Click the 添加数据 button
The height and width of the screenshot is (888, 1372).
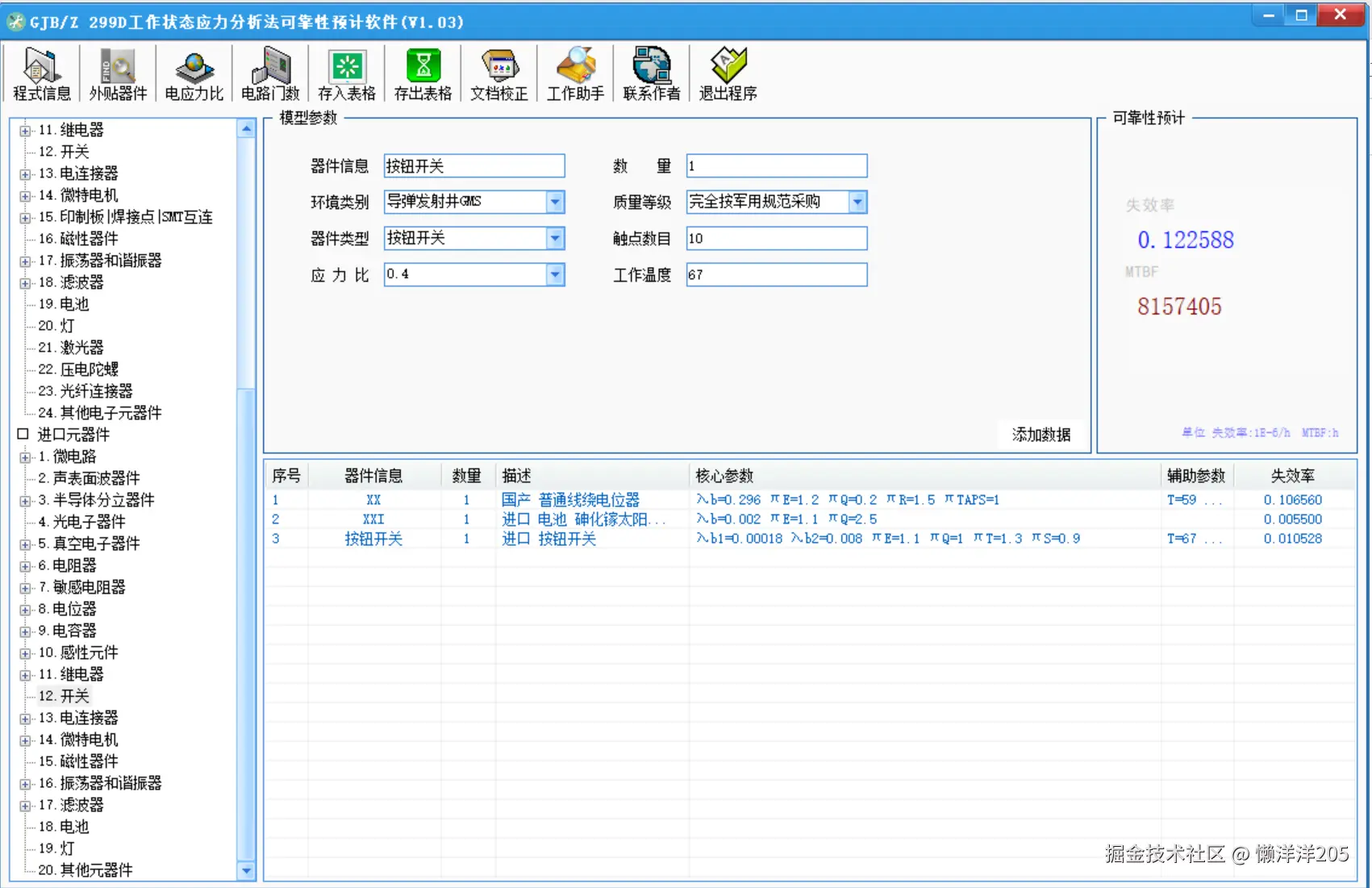tap(1042, 434)
